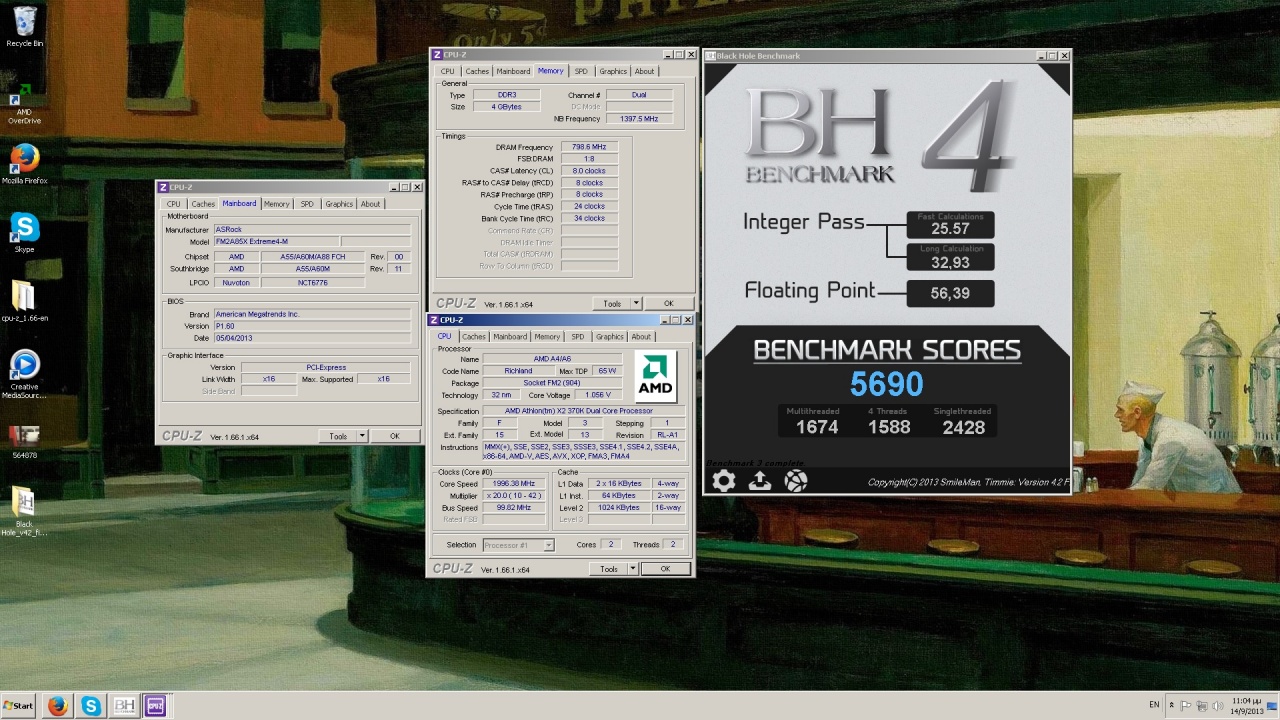The width and height of the screenshot is (1280, 720).
Task: Switch to CPU-Z taskbar button
Action: coord(155,706)
